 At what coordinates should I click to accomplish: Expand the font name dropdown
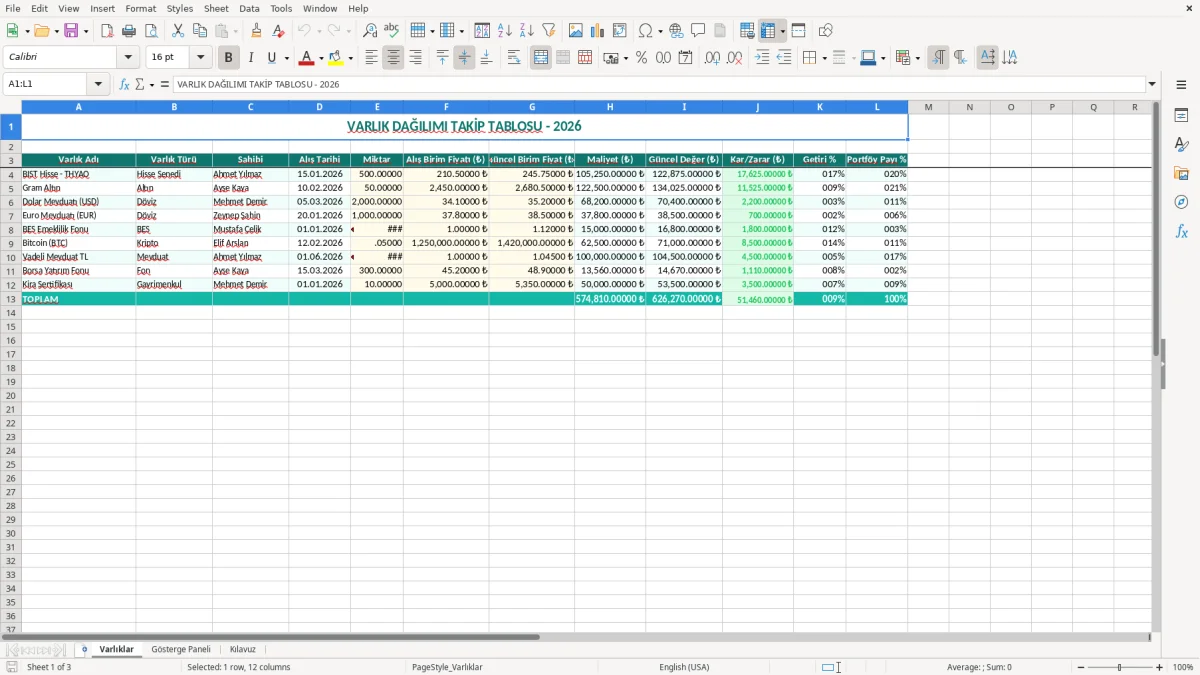point(128,58)
